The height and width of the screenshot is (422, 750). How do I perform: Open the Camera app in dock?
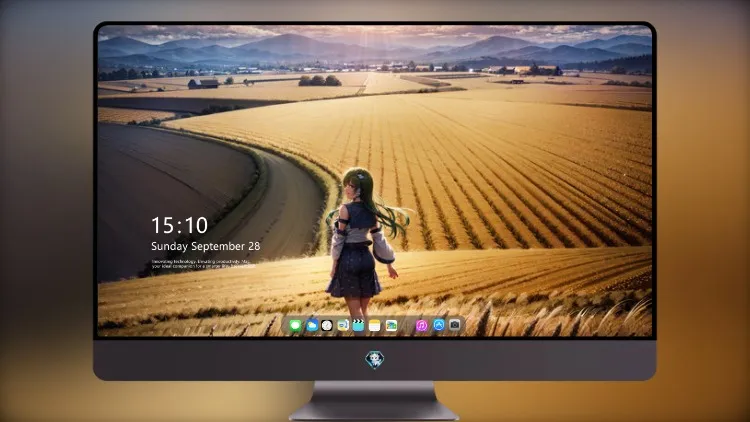click(x=455, y=325)
